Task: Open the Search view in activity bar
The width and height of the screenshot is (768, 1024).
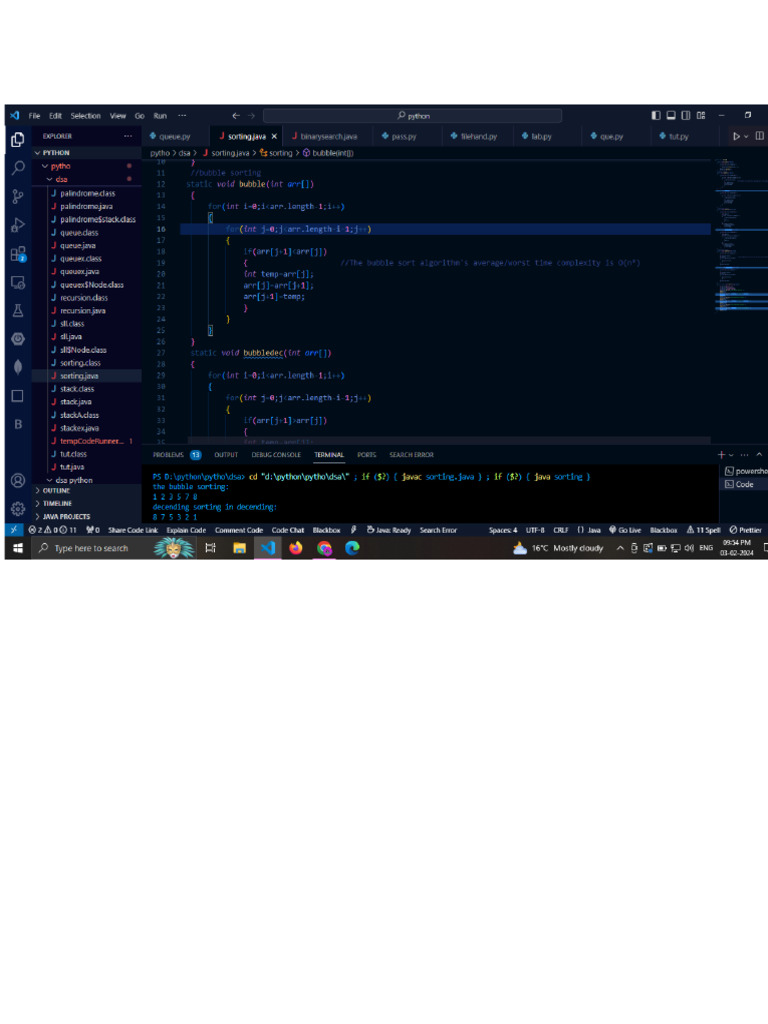Action: click(17, 167)
